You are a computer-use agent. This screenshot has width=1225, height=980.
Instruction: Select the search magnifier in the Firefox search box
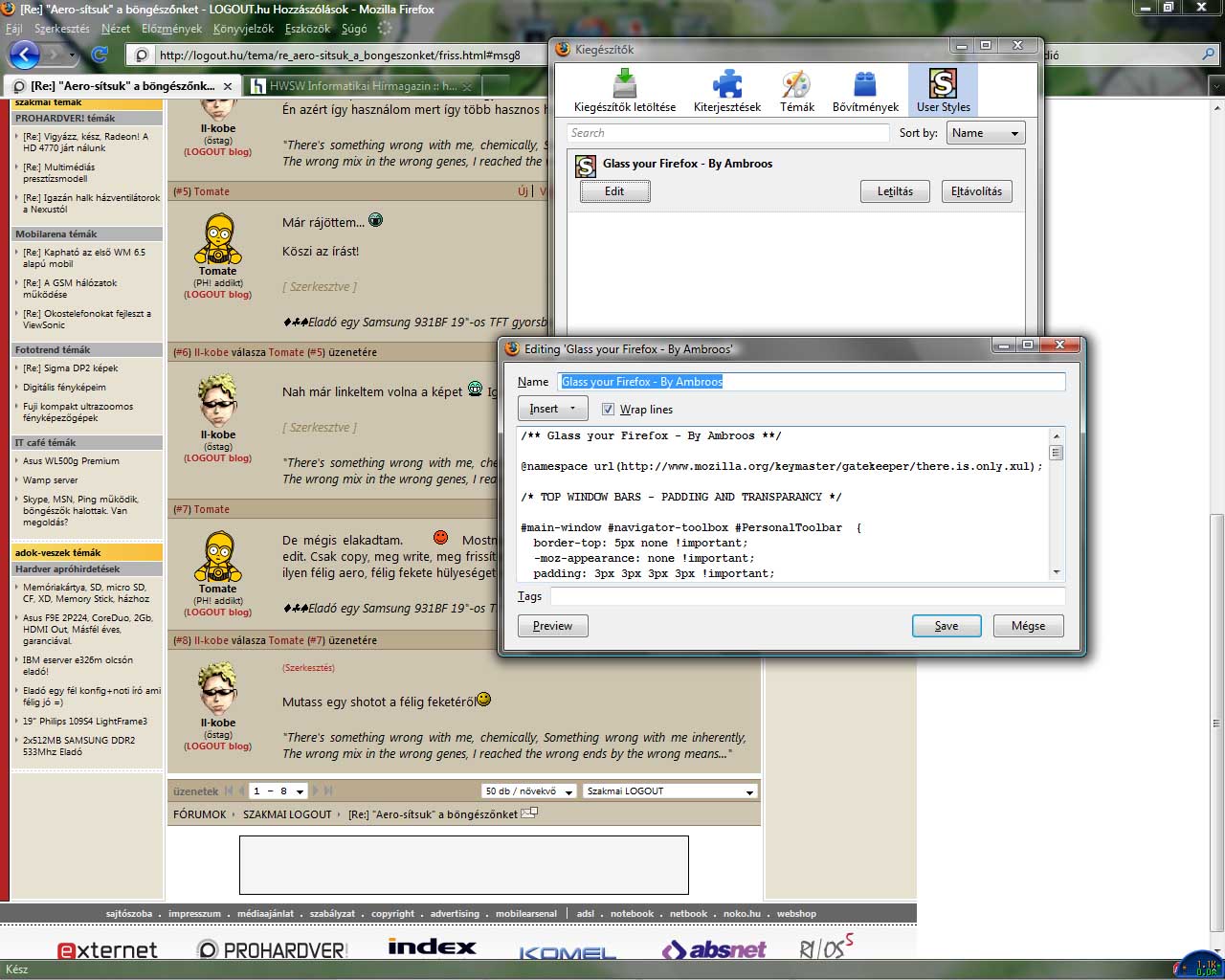[x=1209, y=55]
